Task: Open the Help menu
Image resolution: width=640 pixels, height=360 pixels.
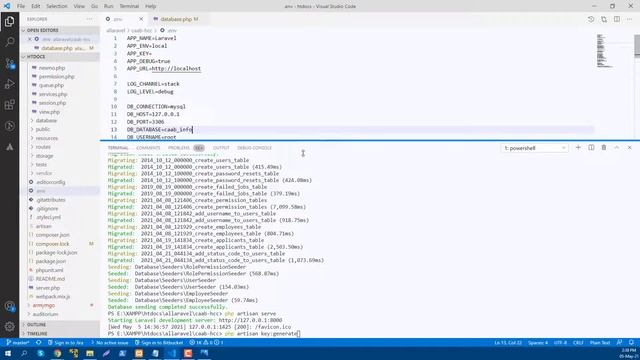Action: [151, 6]
